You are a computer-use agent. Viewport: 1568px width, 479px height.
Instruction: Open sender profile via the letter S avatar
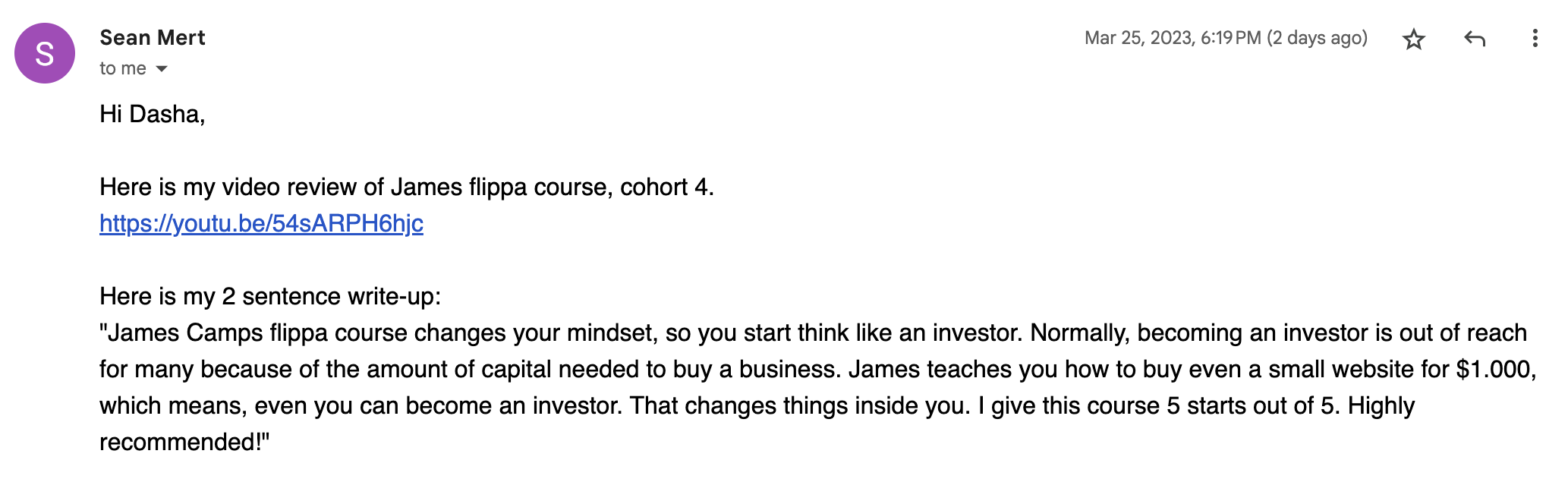pyautogui.click(x=46, y=53)
